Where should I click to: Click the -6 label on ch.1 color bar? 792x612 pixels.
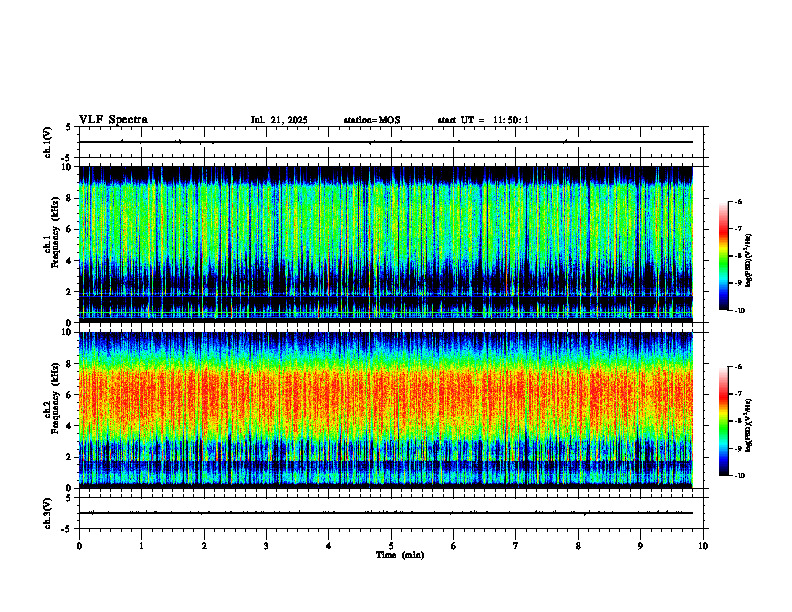[739, 201]
